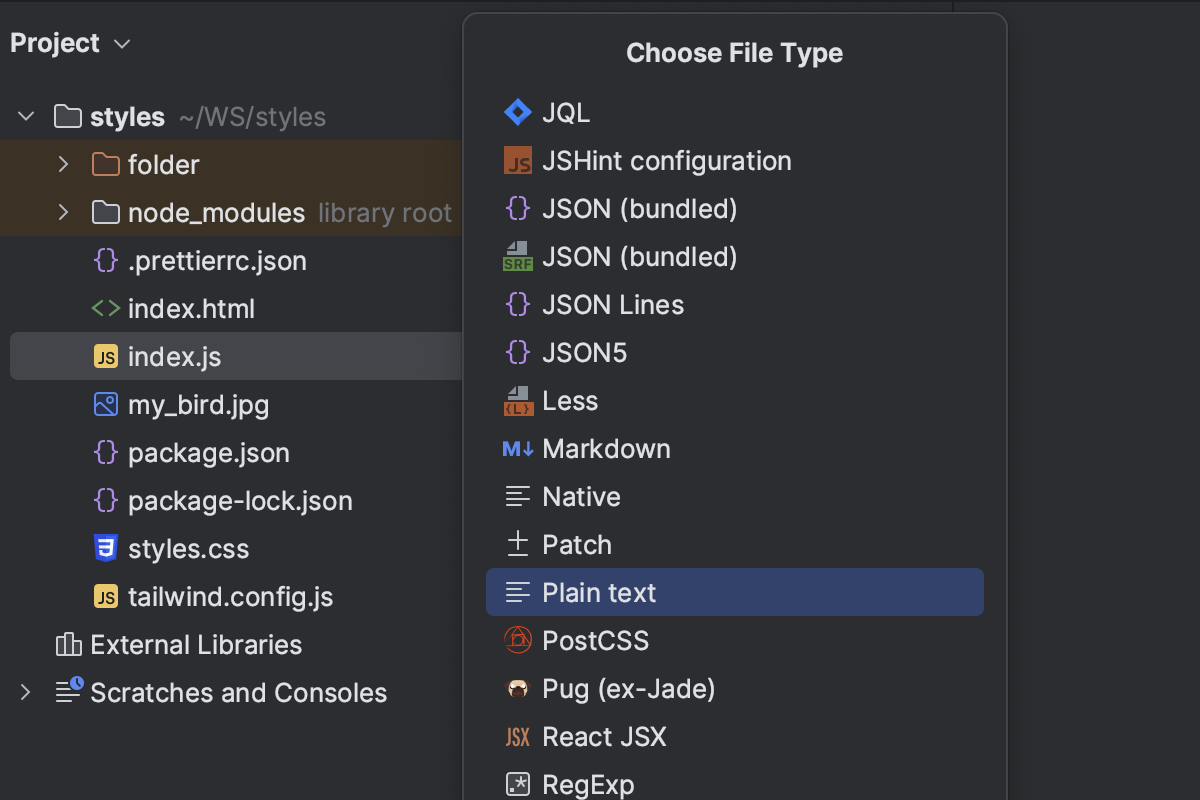Click the Markdown file type icon

(518, 448)
